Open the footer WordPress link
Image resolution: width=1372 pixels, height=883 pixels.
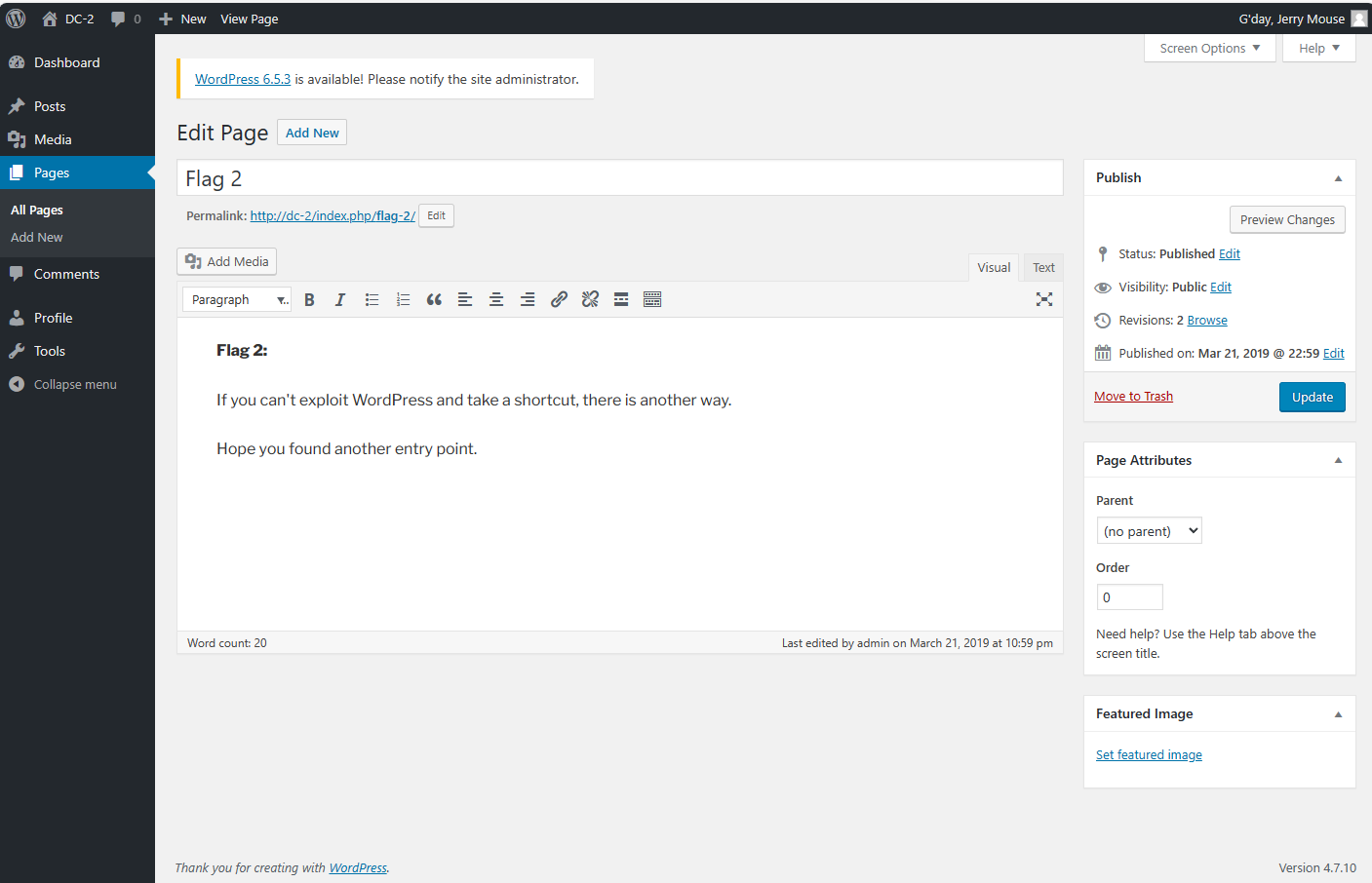tap(358, 867)
